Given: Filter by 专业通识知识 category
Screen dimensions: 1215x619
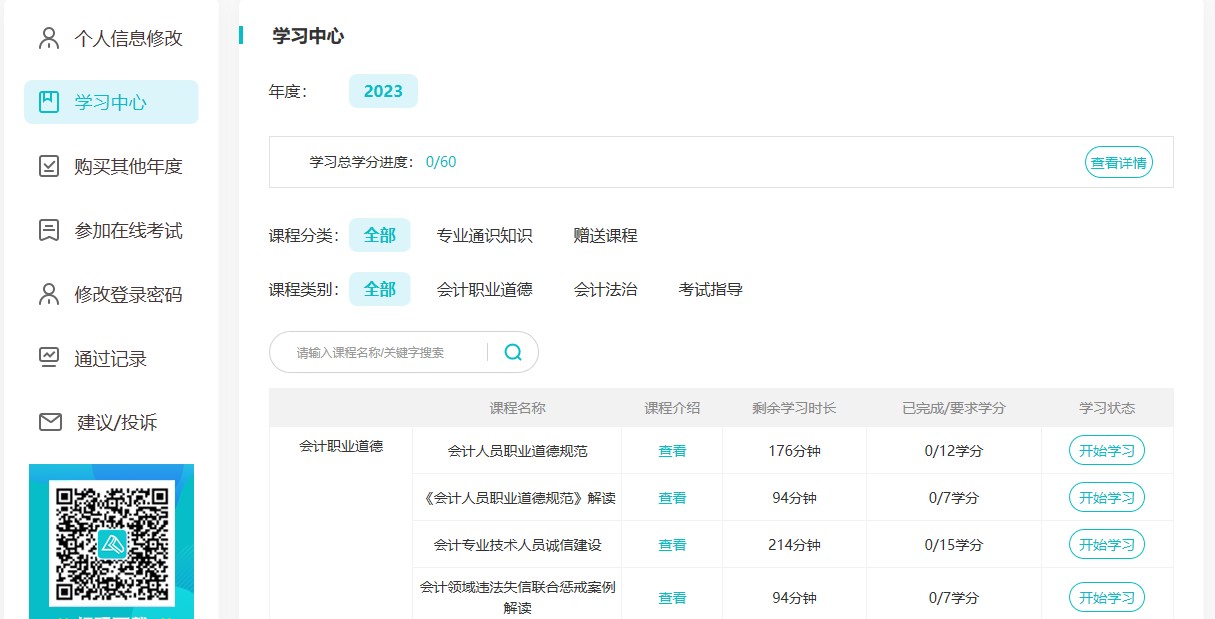Looking at the screenshot, I should tap(485, 236).
